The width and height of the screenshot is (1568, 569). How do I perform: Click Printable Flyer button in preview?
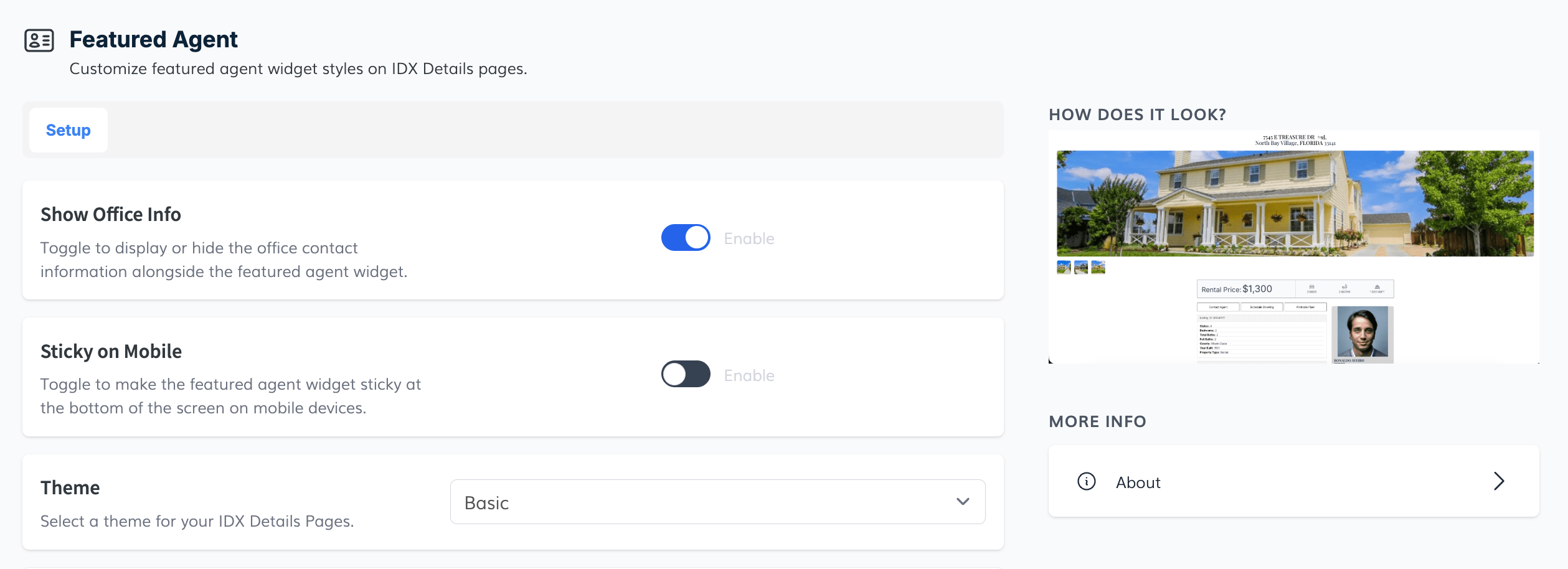click(1305, 307)
